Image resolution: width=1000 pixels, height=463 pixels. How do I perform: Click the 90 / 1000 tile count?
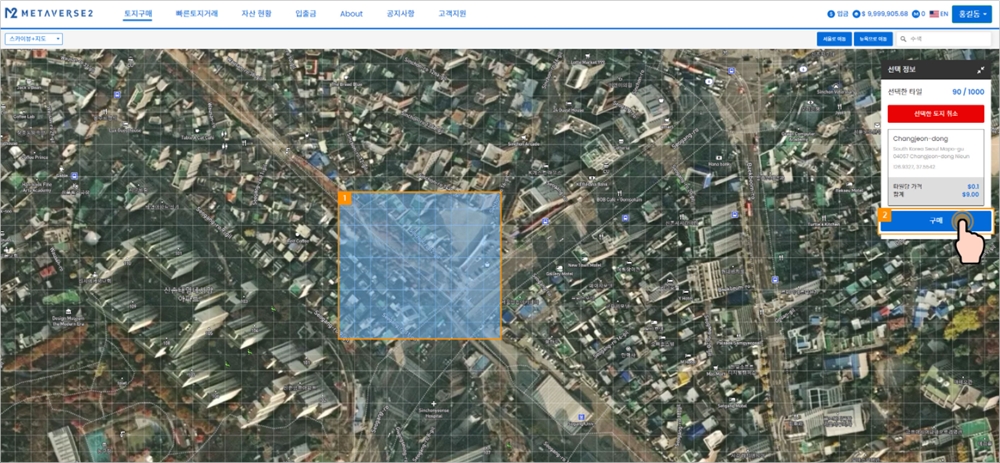click(x=967, y=92)
